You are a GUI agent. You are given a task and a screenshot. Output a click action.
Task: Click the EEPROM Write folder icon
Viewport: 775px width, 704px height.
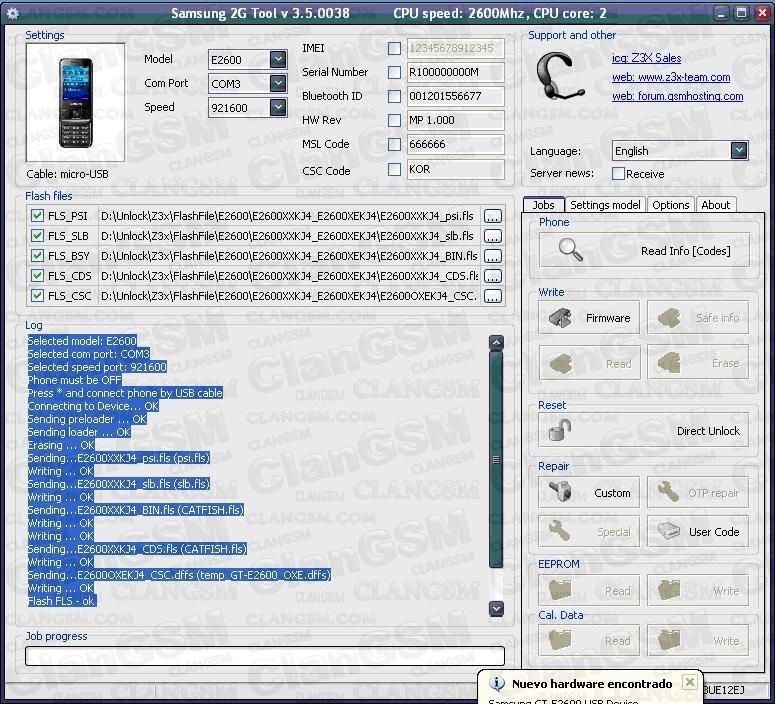(x=669, y=590)
